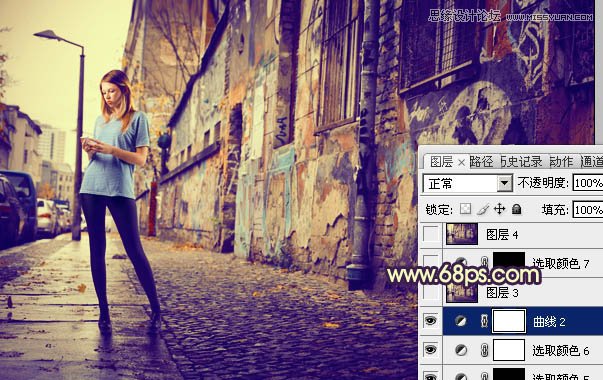Show the 图层 4 layer visibility
603x380 pixels.
(430, 234)
